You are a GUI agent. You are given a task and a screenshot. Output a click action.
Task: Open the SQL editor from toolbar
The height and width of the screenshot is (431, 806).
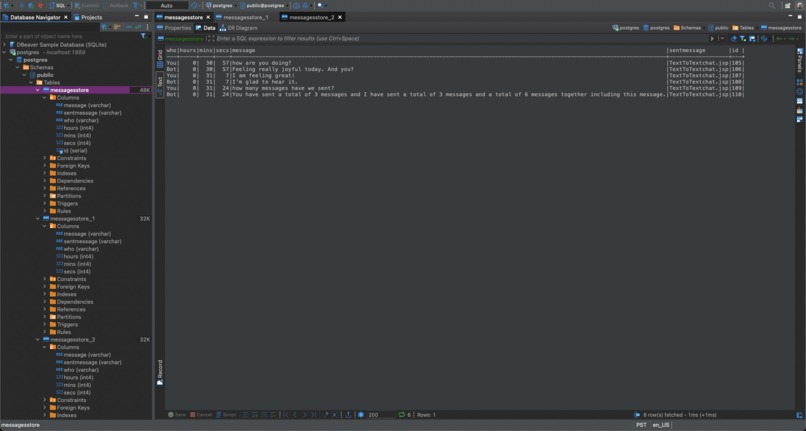coord(58,6)
